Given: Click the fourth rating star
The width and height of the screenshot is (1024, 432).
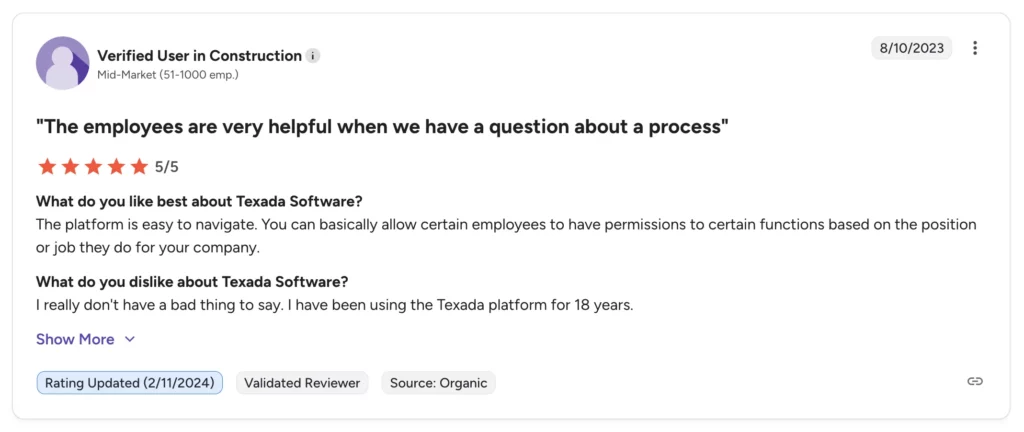Looking at the screenshot, I should click(x=116, y=166).
